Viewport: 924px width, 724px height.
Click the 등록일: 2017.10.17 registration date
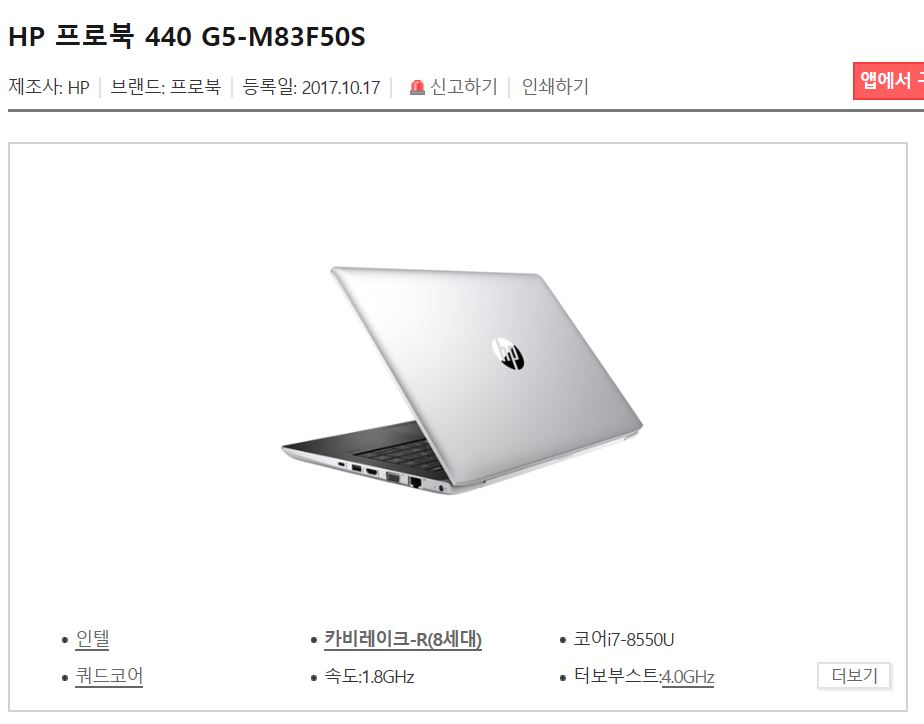coord(311,87)
